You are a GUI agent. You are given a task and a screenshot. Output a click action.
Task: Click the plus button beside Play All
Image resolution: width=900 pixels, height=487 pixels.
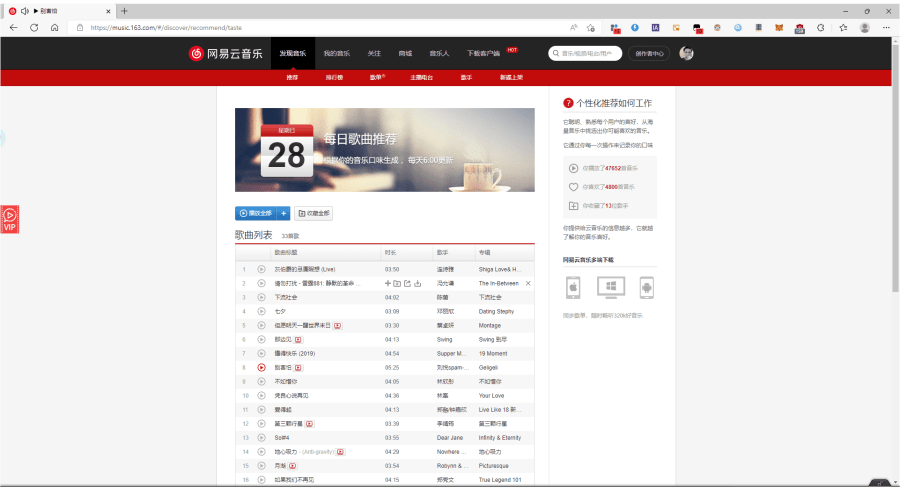(284, 213)
